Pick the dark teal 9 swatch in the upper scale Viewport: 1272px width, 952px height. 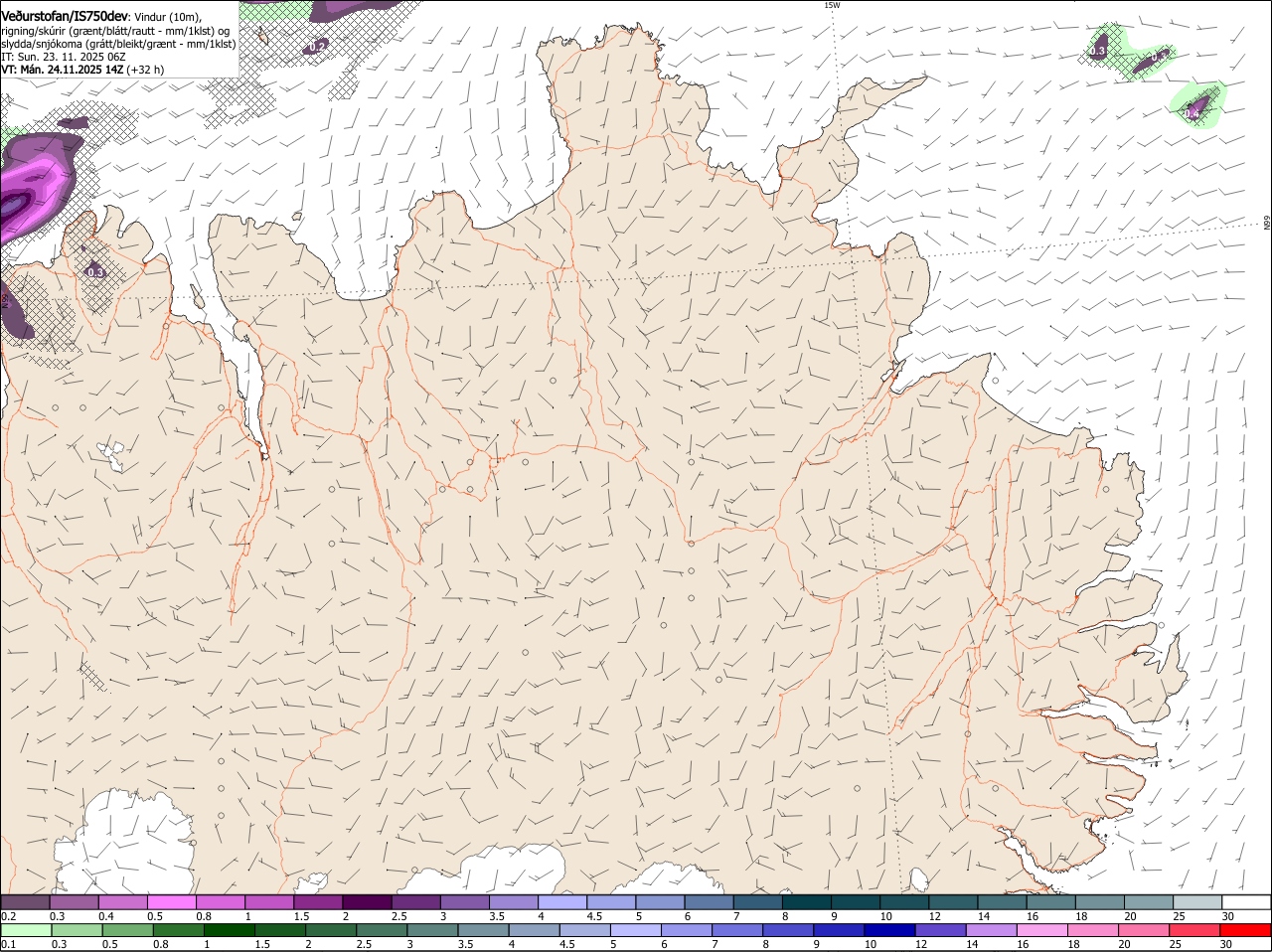pos(857,901)
